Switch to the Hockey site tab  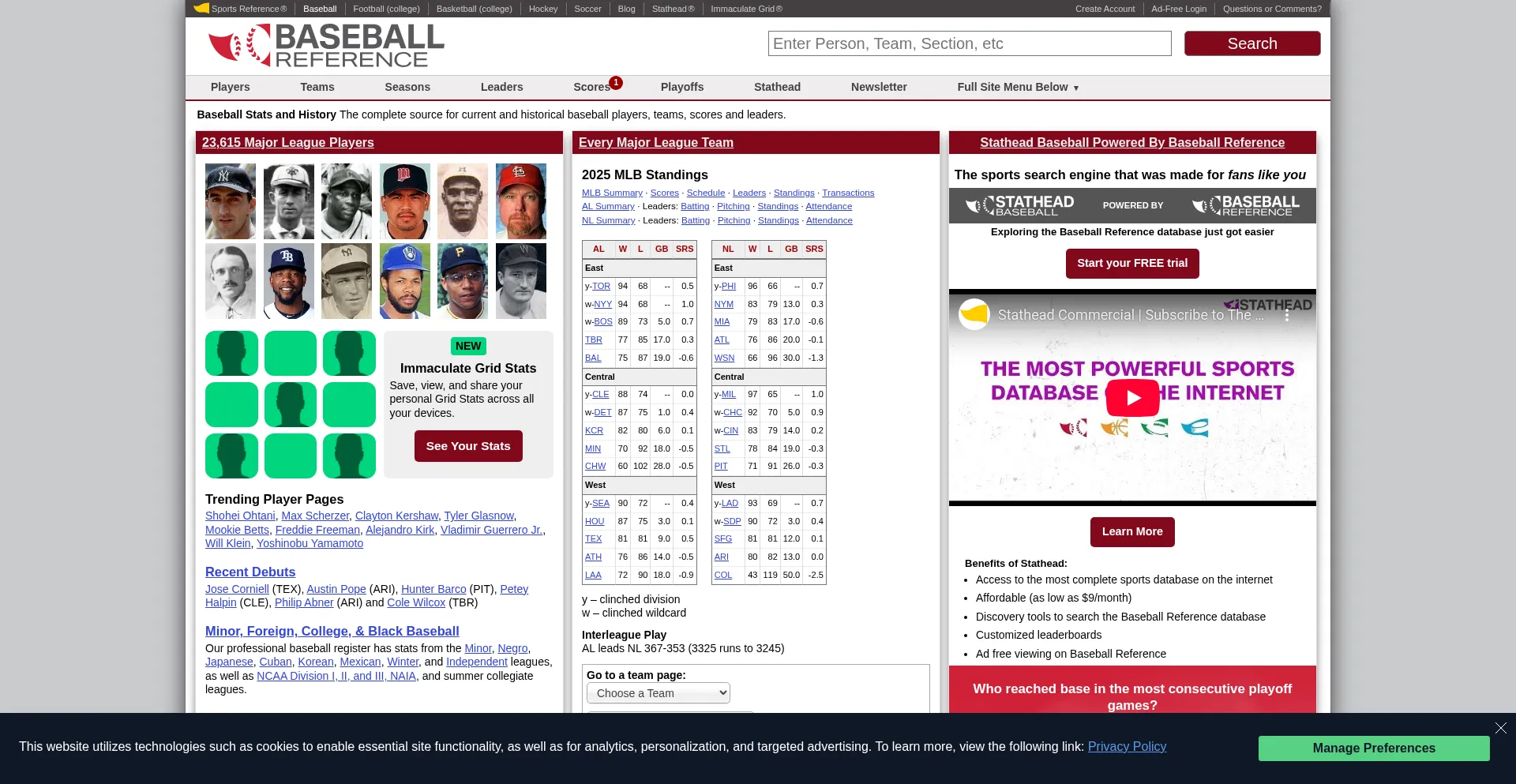point(543,9)
